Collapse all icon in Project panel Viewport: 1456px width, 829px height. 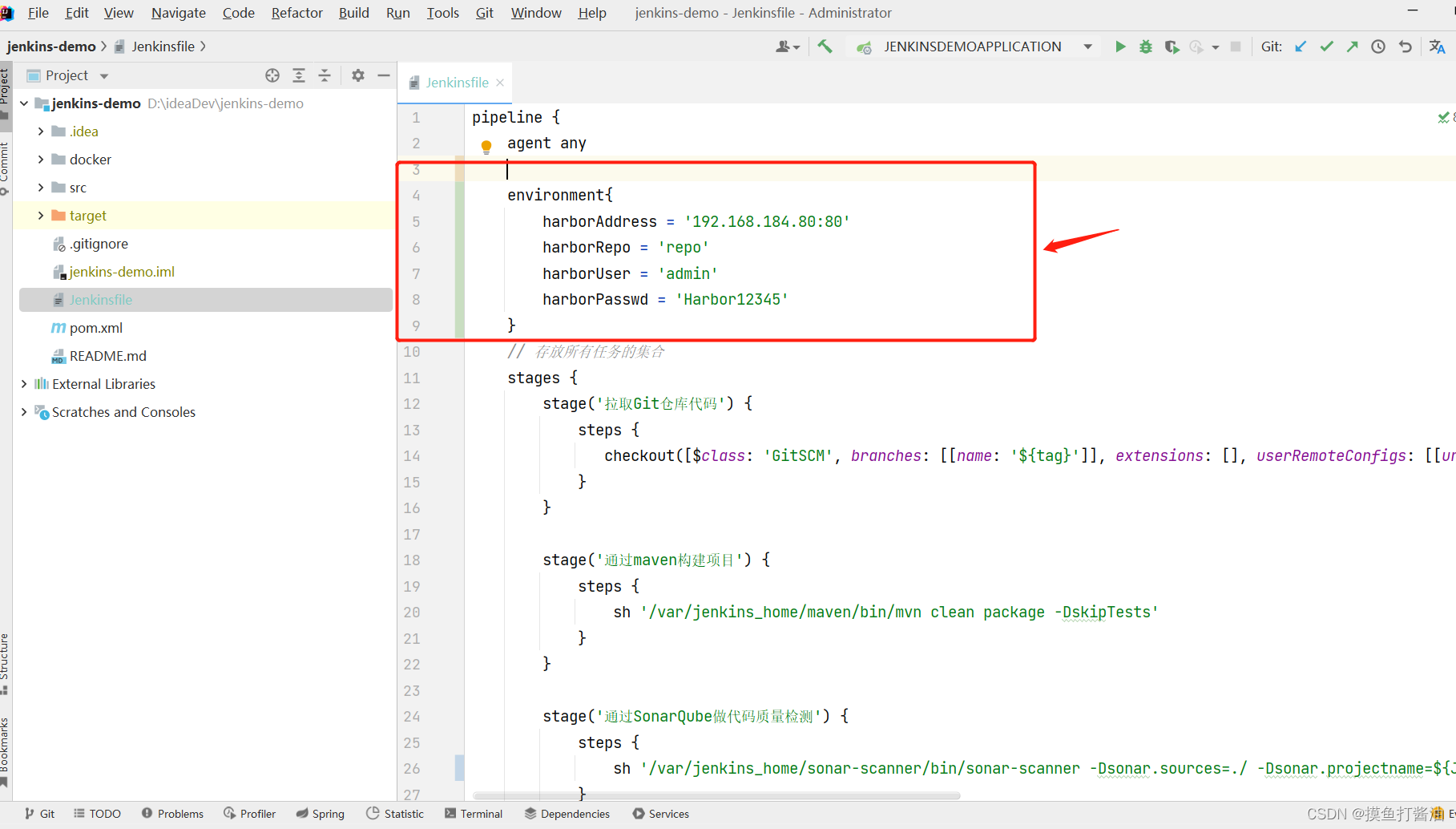(325, 75)
